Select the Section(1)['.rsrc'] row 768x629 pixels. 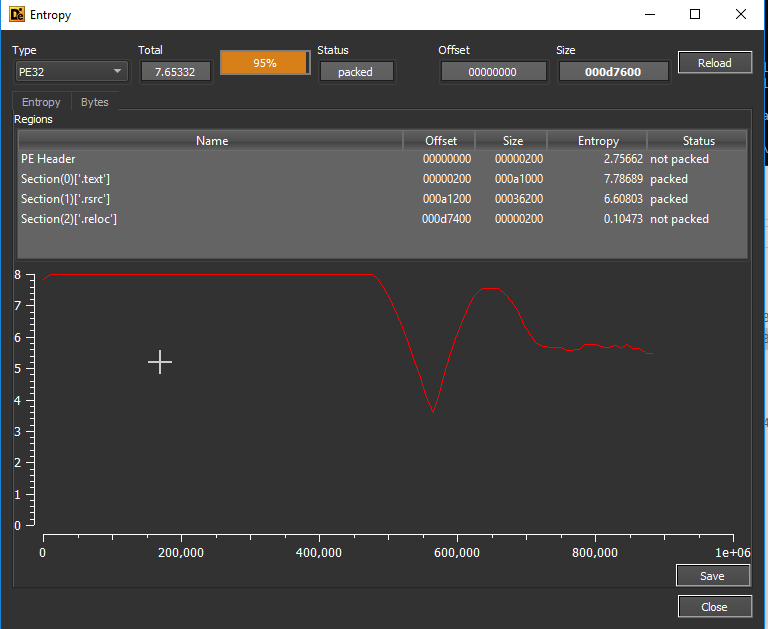click(x=383, y=199)
